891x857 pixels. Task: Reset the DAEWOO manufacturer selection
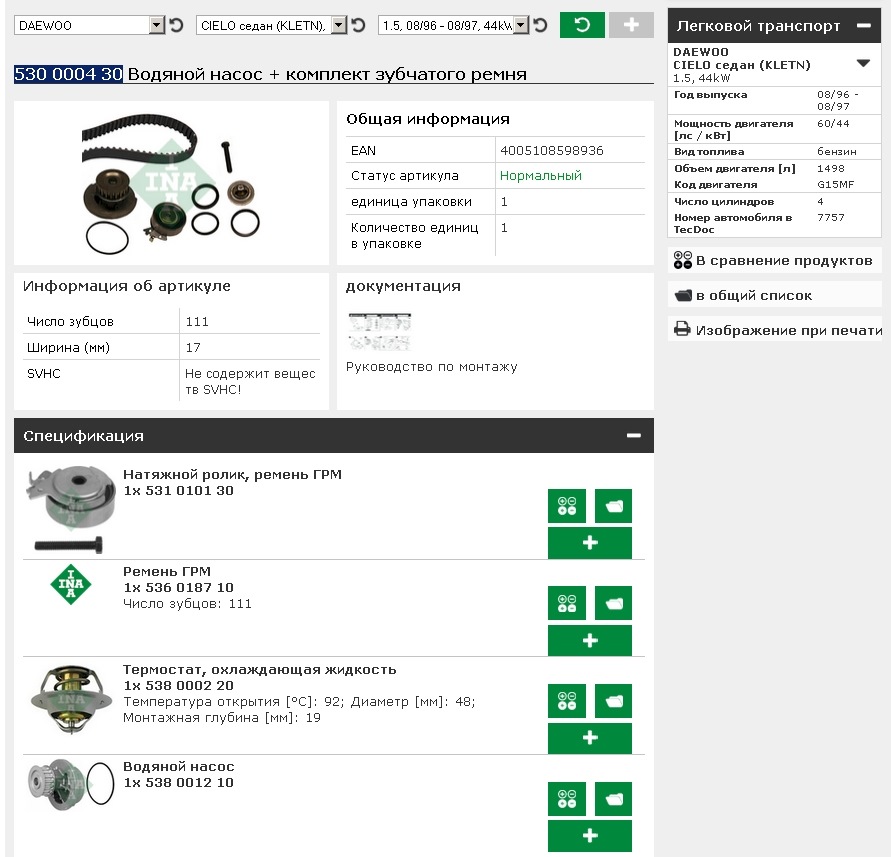click(177, 25)
